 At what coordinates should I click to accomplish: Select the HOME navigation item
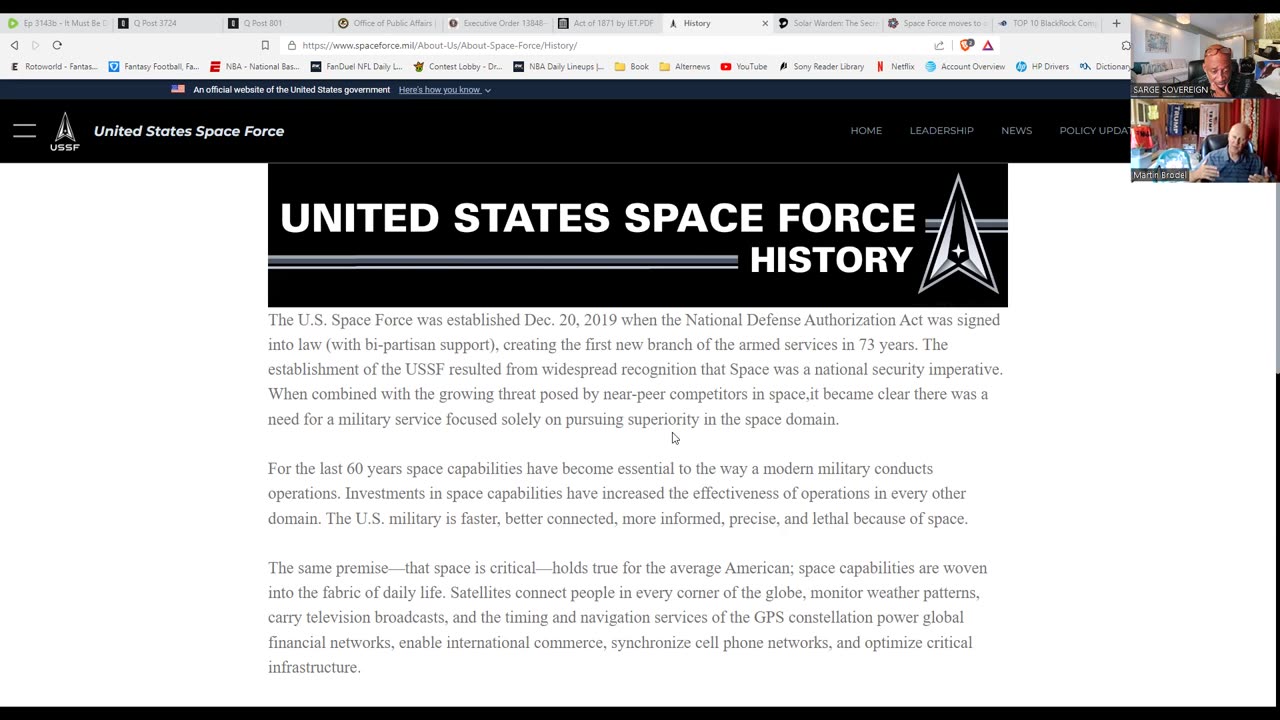tap(866, 131)
